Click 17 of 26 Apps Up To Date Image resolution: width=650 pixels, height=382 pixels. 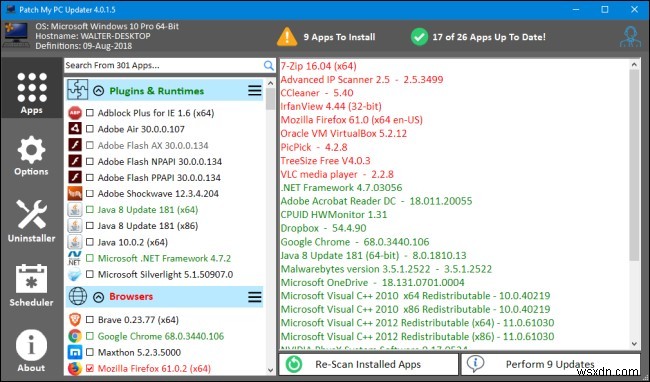click(x=489, y=37)
